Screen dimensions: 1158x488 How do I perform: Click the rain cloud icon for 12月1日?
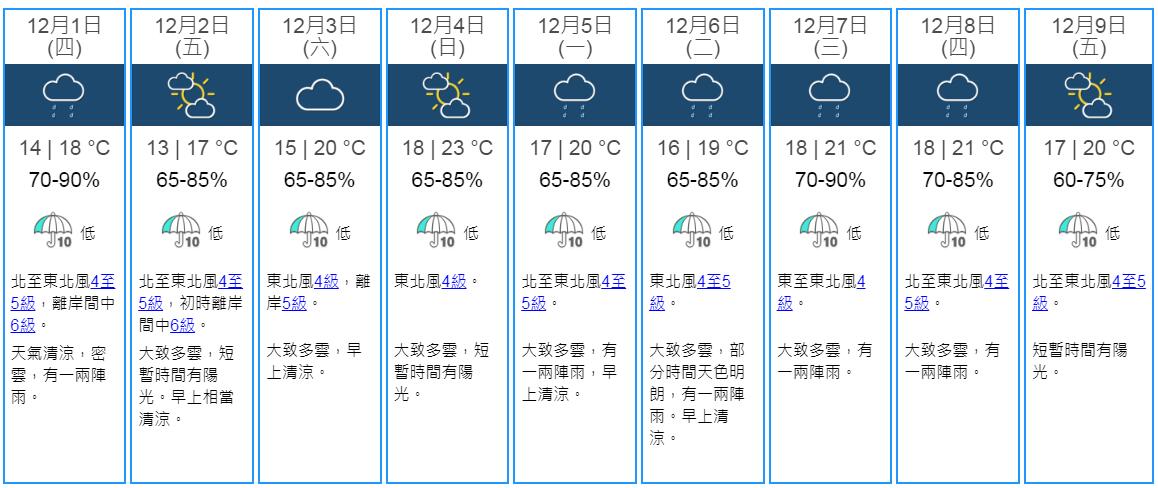[65, 94]
